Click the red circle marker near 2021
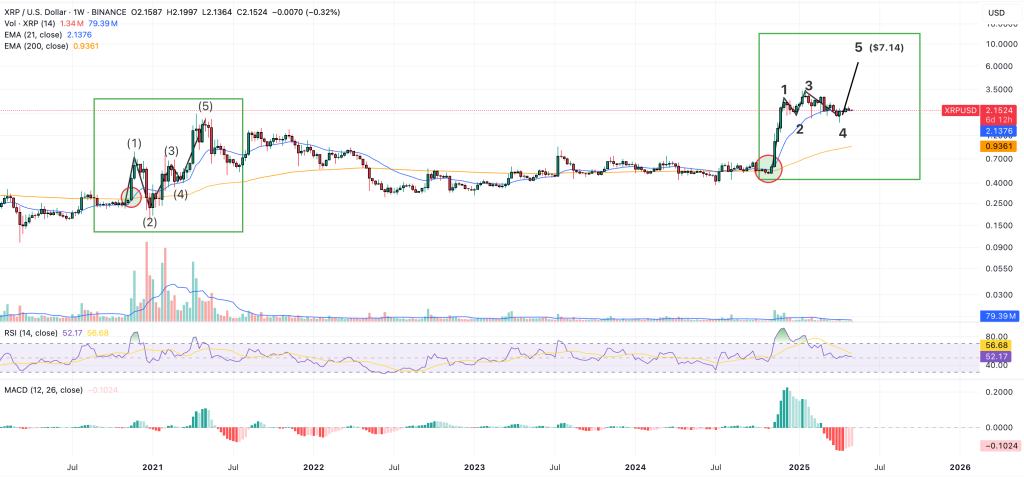 133,197
